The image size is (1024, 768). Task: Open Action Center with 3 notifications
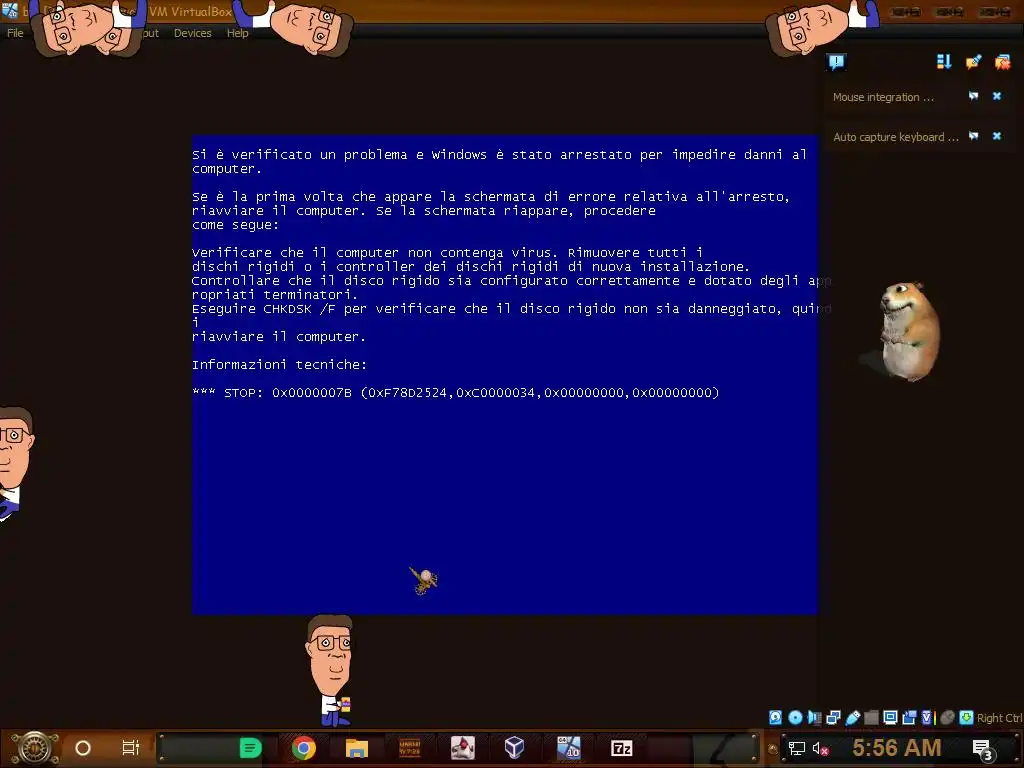click(984, 750)
